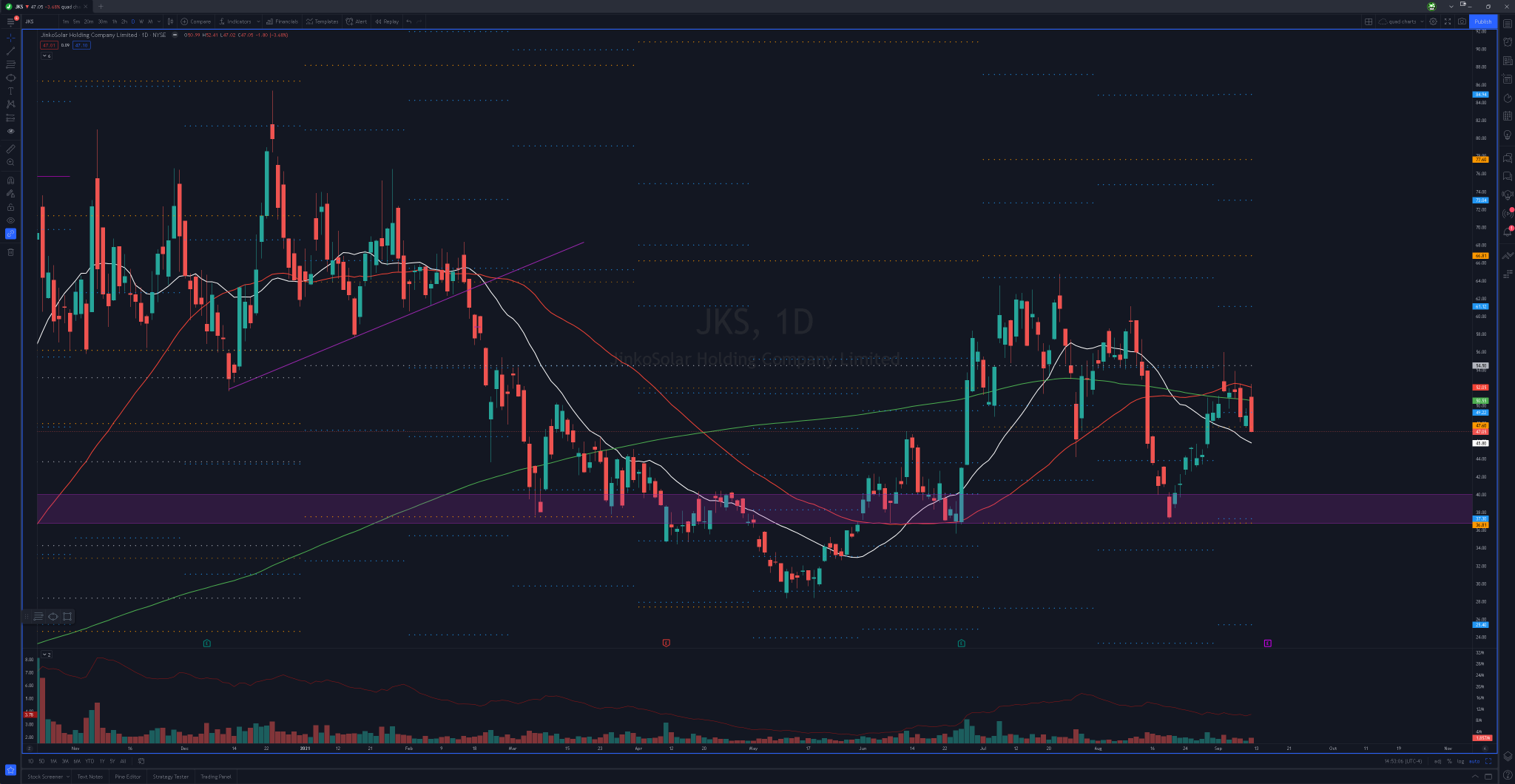Viewport: 1515px width, 784px height.
Task: Open the Indicators dialog
Action: pos(235,21)
